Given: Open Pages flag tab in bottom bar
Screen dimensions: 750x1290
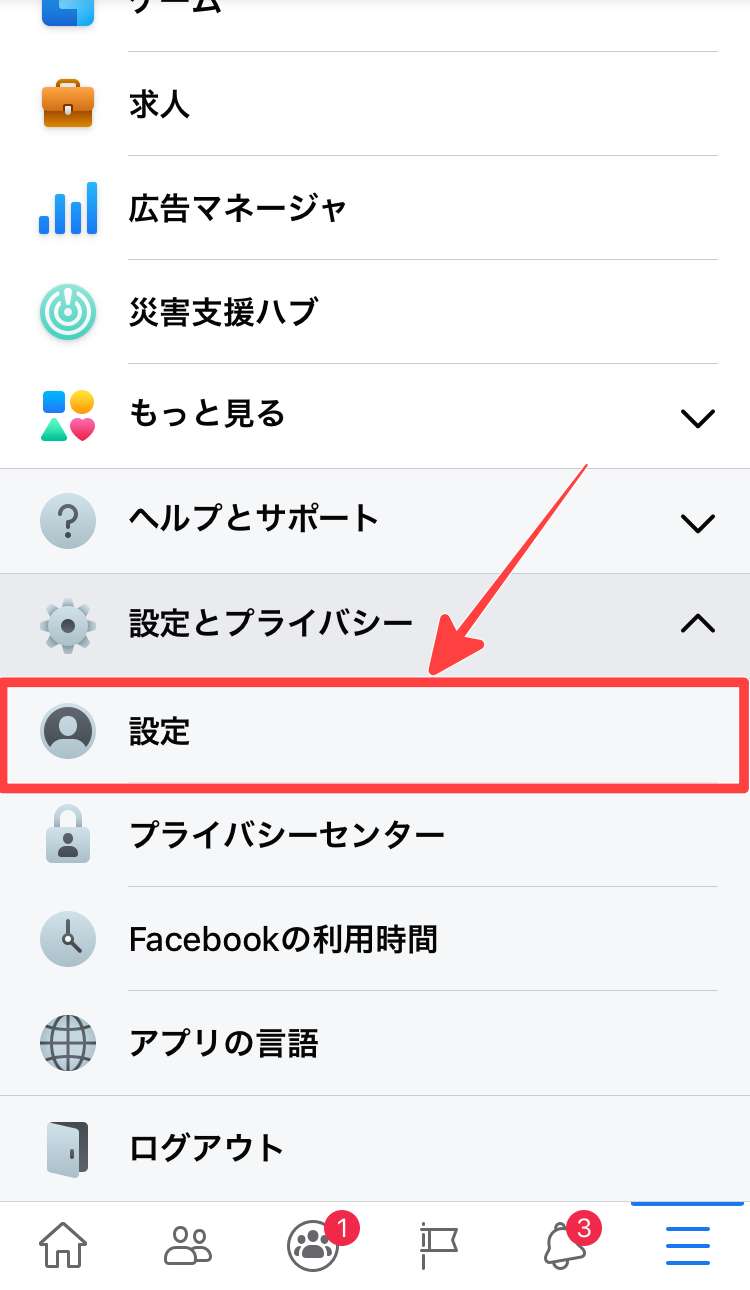Looking at the screenshot, I should 438,1246.
